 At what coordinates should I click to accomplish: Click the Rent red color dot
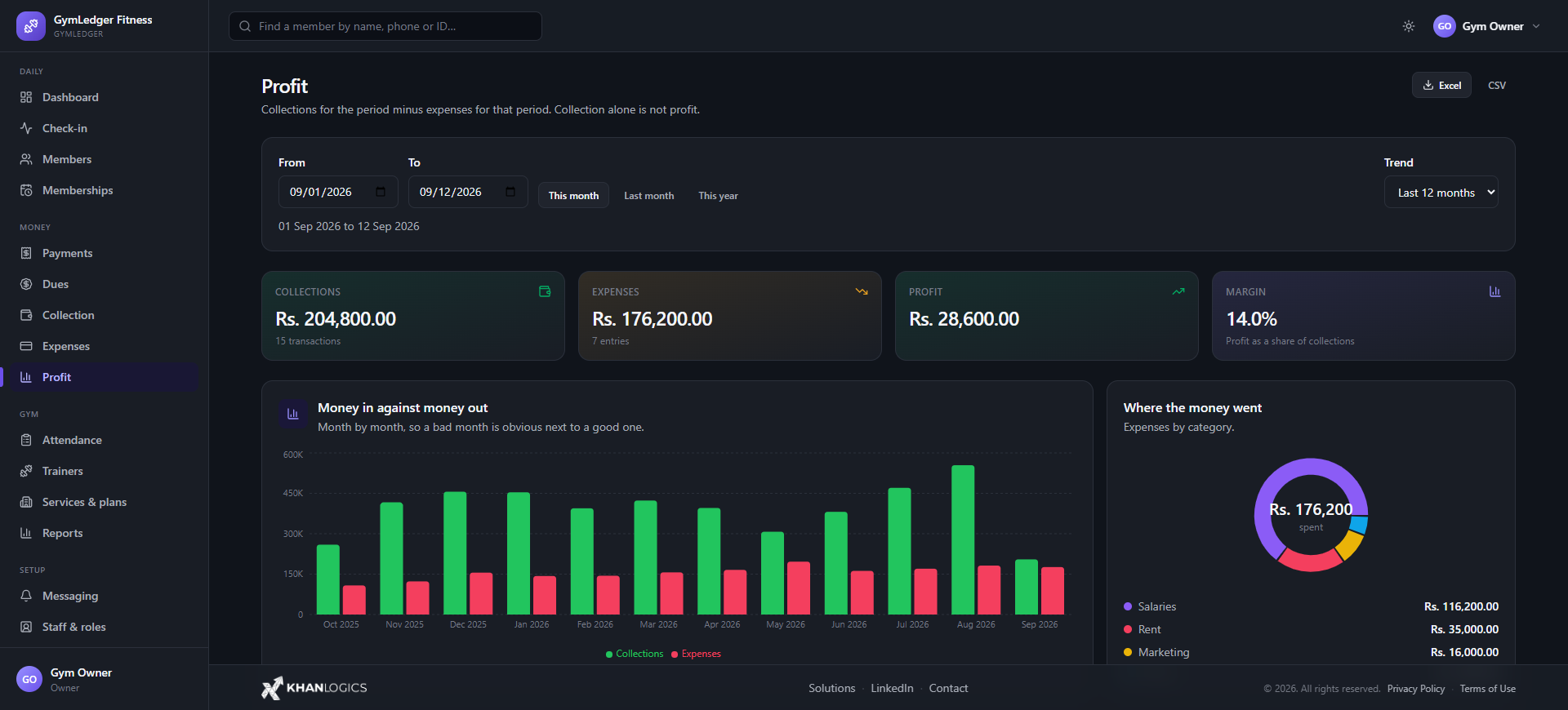pyautogui.click(x=1128, y=629)
